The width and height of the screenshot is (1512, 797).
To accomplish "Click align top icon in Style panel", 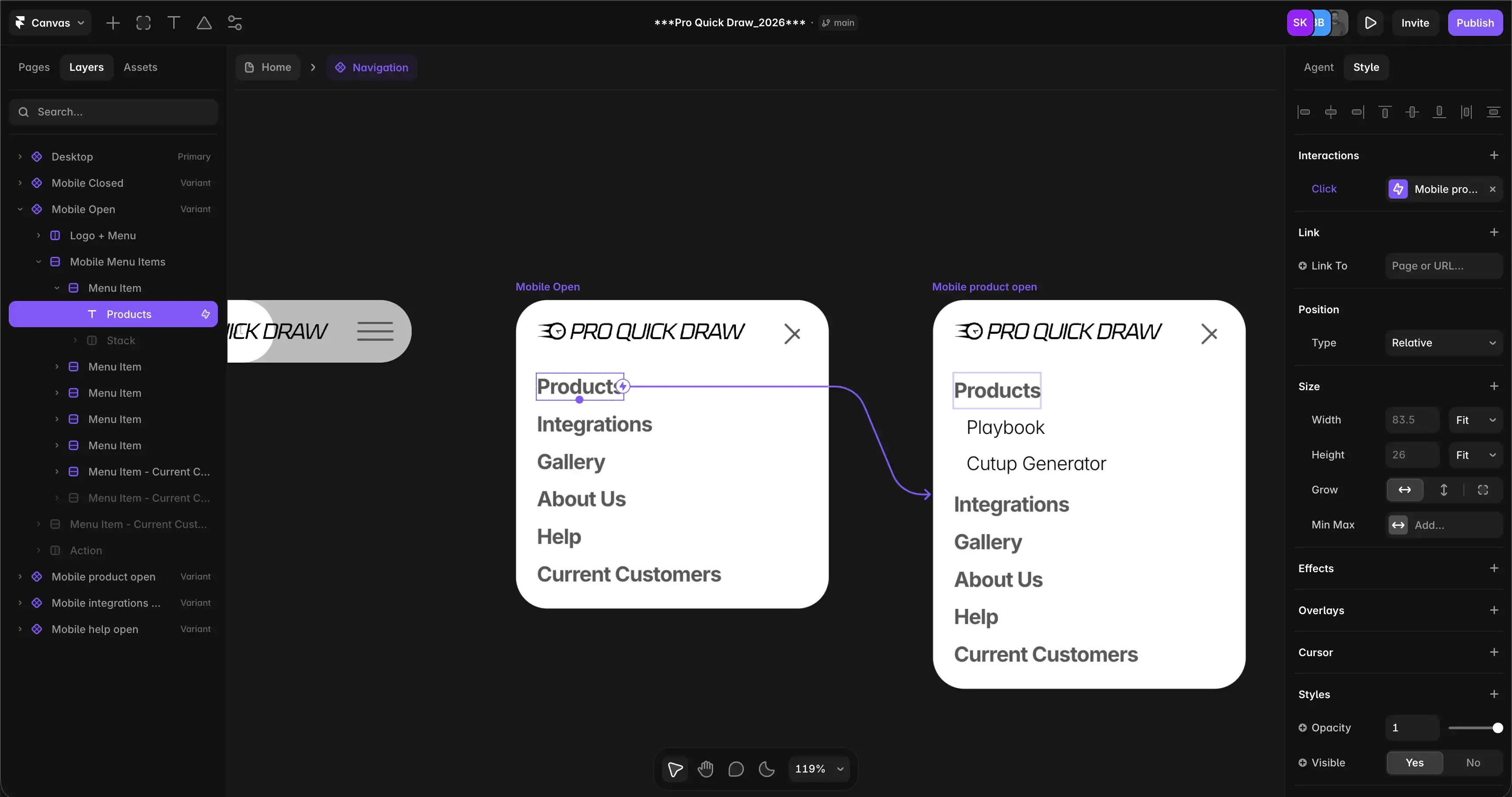I will (1385, 112).
